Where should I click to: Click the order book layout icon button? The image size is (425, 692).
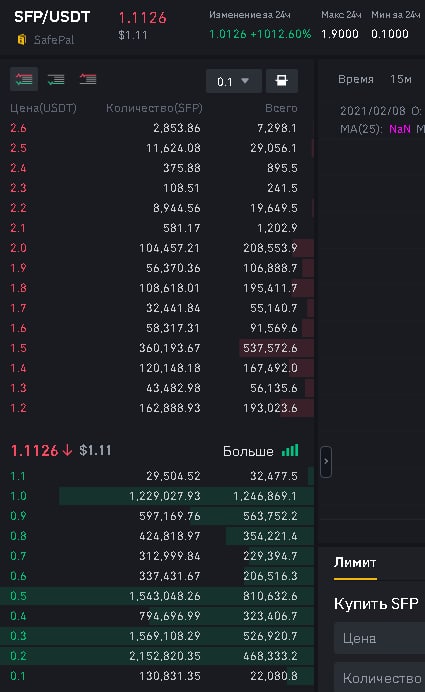(x=282, y=81)
